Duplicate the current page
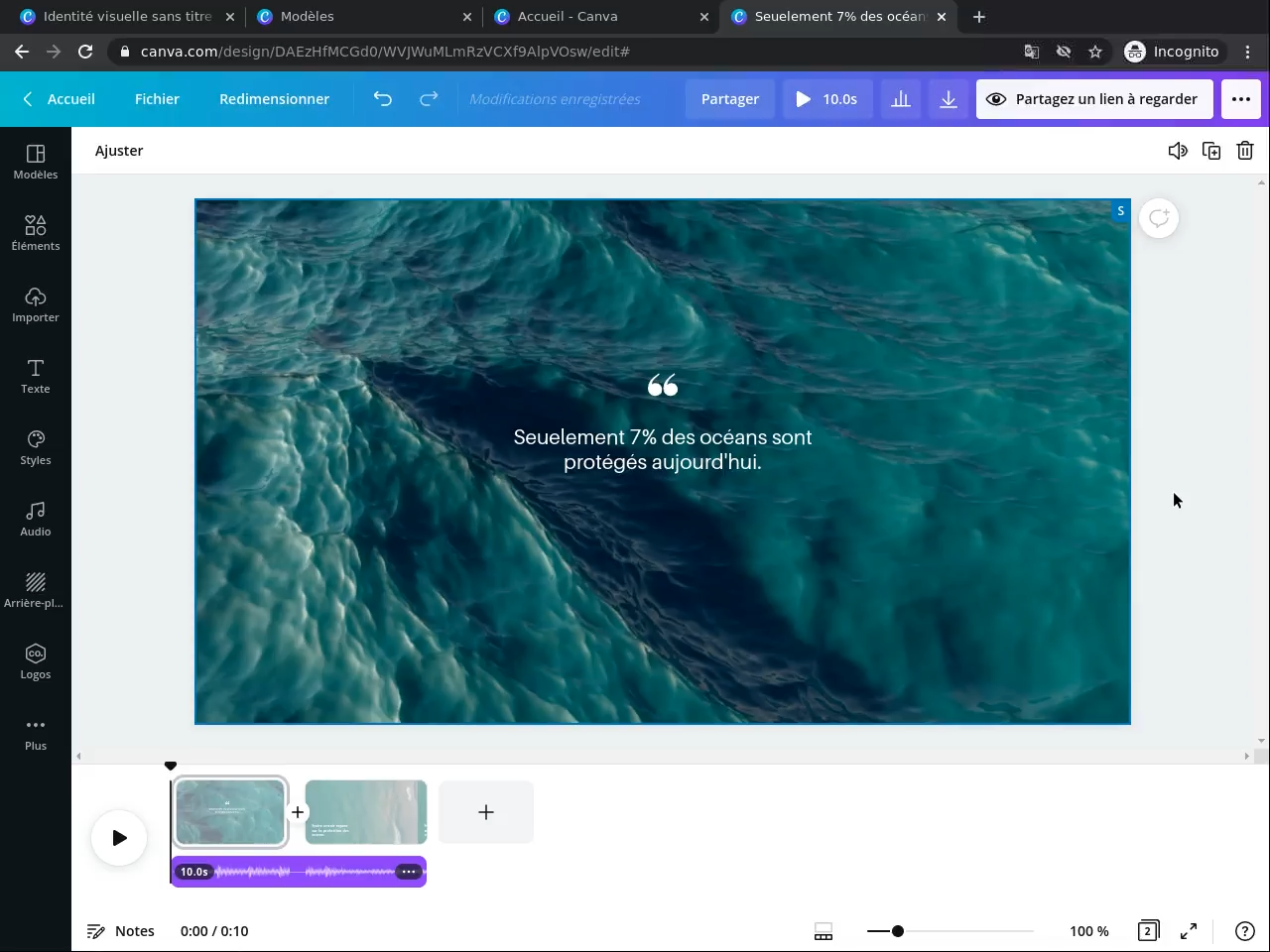This screenshot has height=952, width=1270. pos(1211,151)
